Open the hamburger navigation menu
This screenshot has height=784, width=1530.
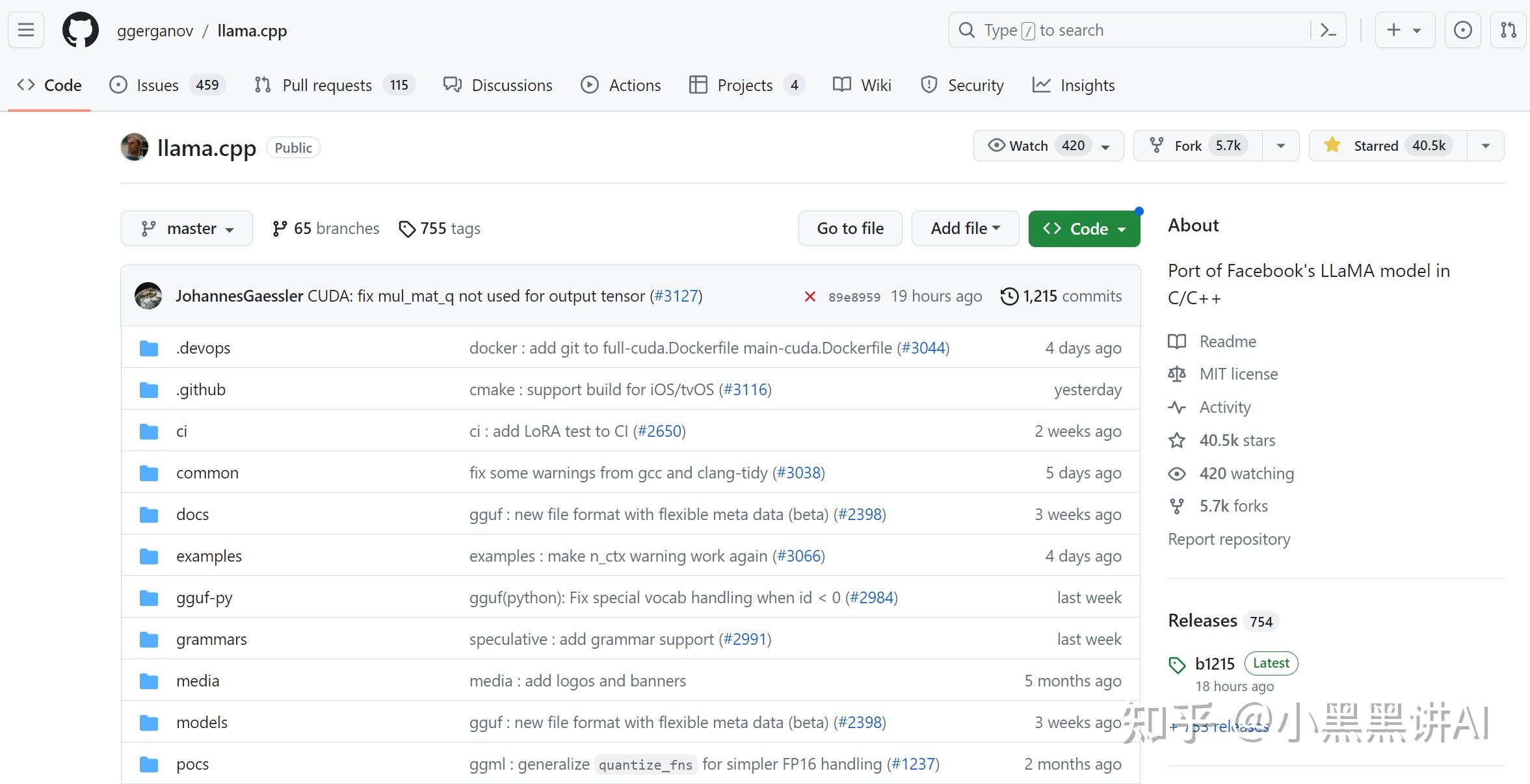point(26,30)
